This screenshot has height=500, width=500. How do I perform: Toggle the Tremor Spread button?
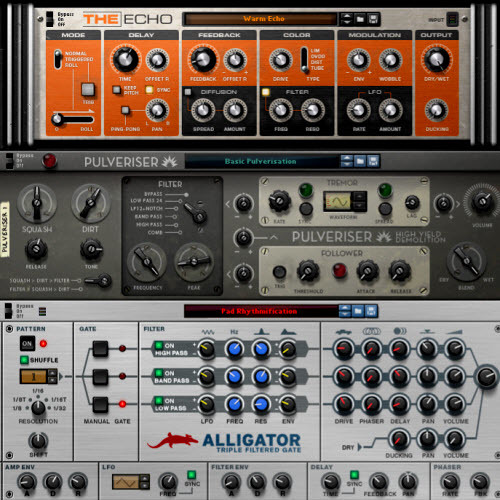click(x=385, y=209)
